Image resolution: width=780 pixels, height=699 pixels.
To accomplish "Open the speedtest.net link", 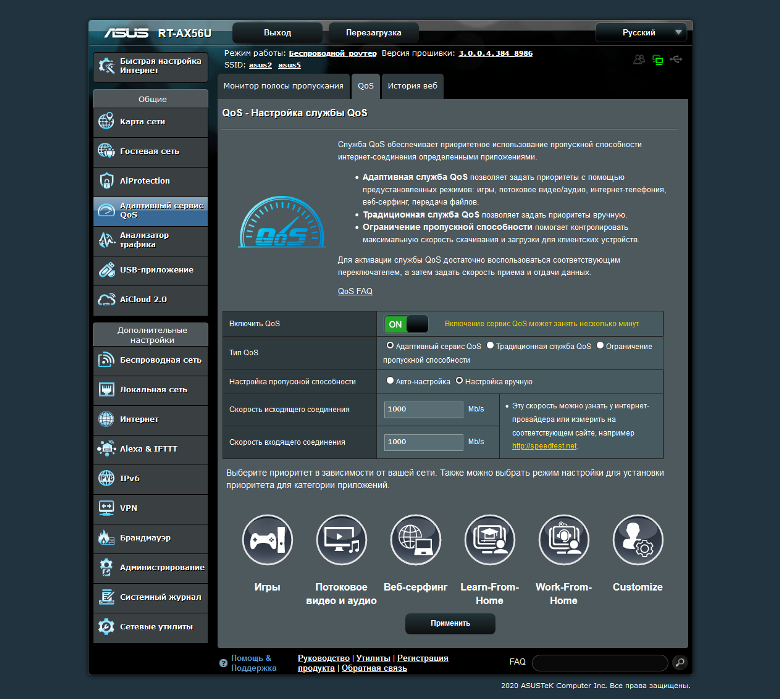I will 544,446.
